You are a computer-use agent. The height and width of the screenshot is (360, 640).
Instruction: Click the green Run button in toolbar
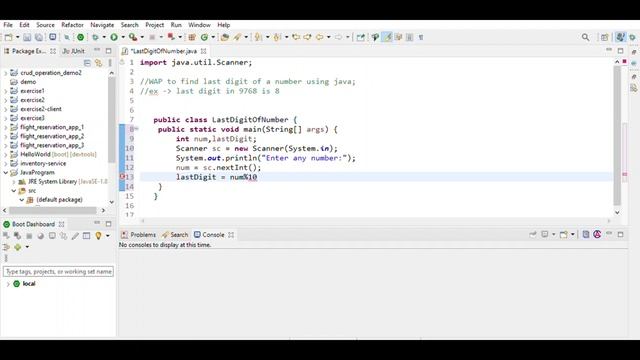[x=114, y=37]
